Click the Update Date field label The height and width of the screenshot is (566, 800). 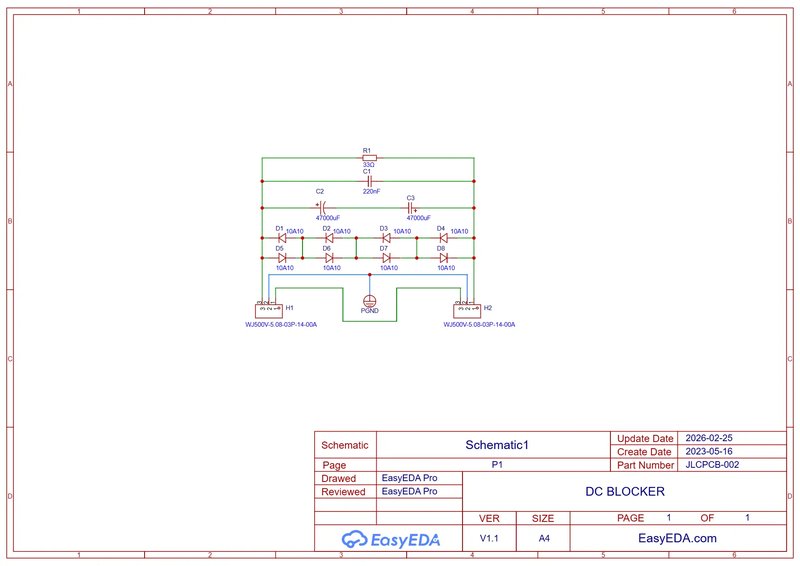point(645,438)
